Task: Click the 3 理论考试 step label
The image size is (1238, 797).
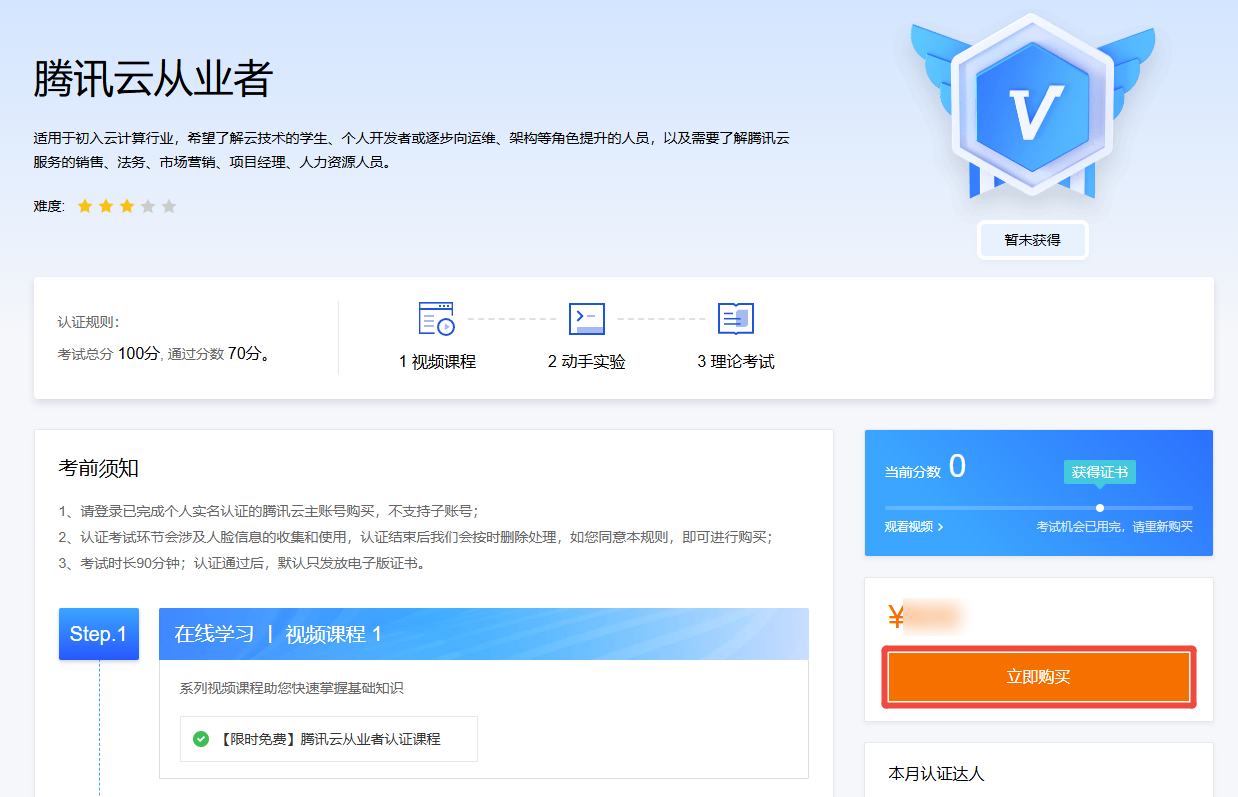Action: pyautogui.click(x=736, y=362)
